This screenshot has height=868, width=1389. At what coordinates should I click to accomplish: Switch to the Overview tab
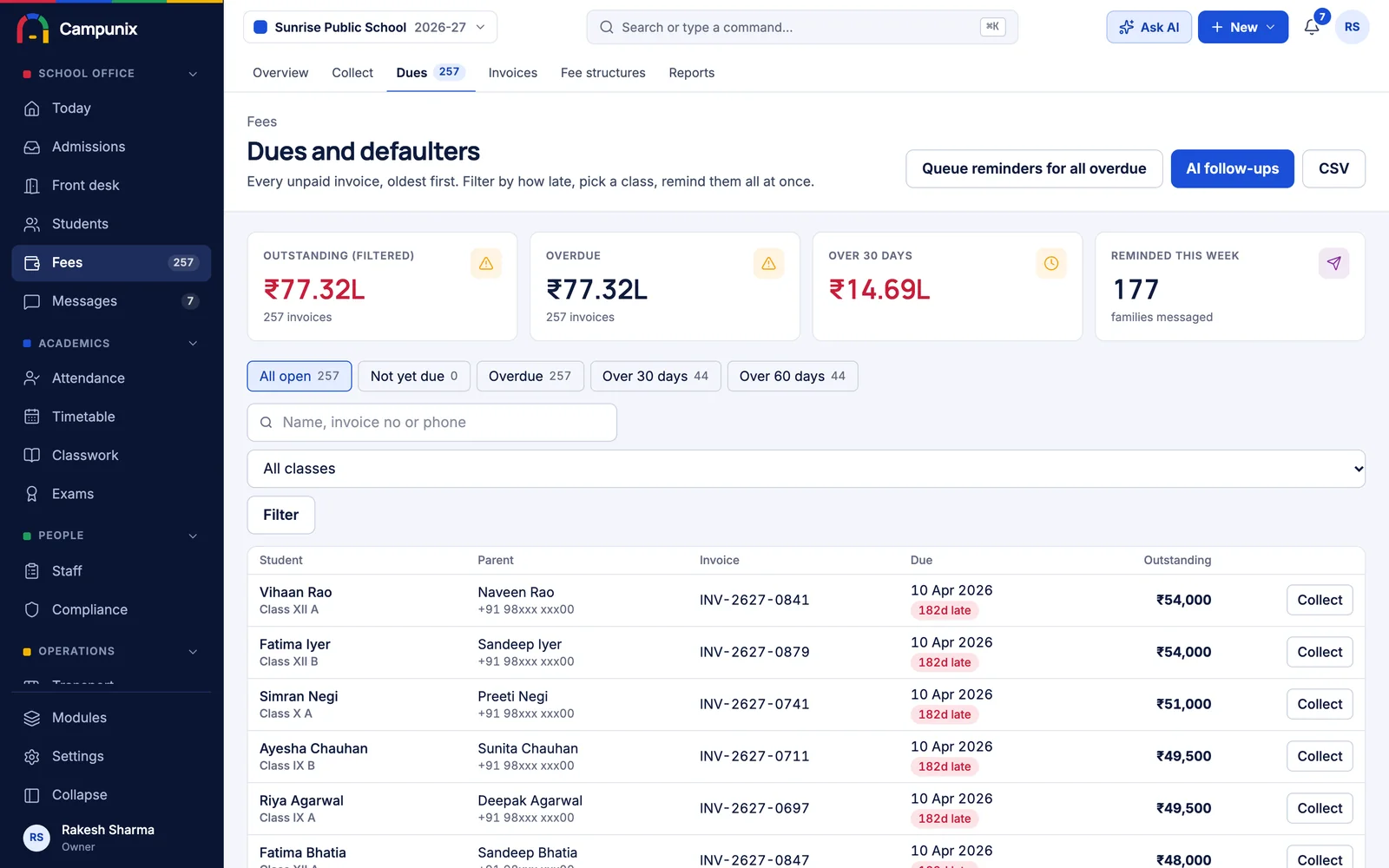(x=280, y=73)
